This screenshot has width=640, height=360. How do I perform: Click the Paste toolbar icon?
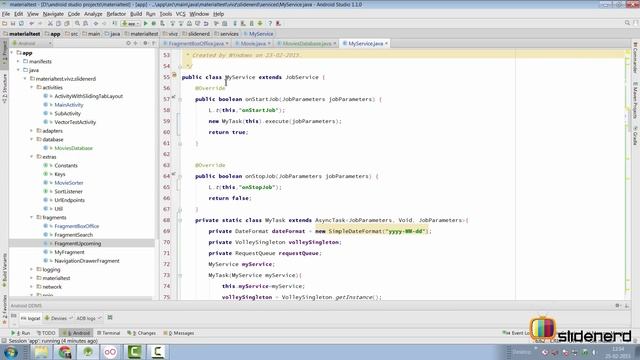click(x=67, y=24)
